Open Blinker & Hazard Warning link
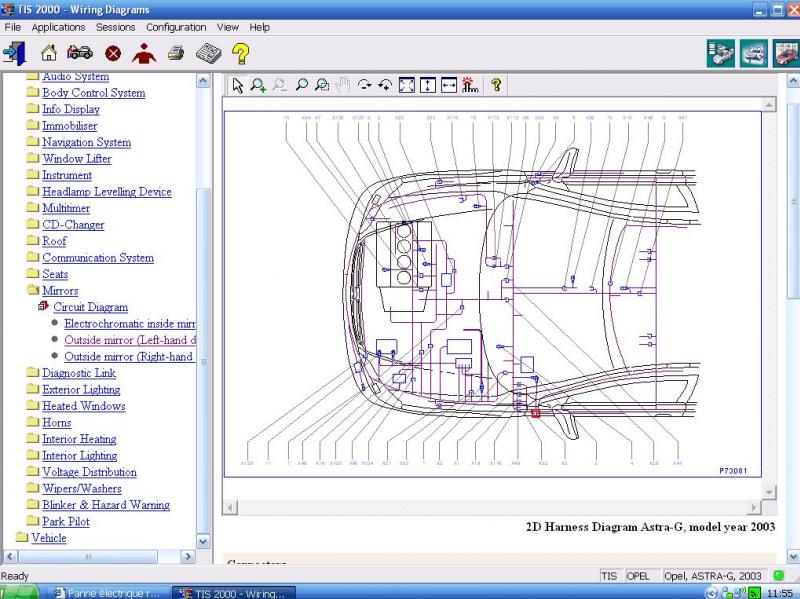800x599 pixels. (x=106, y=505)
